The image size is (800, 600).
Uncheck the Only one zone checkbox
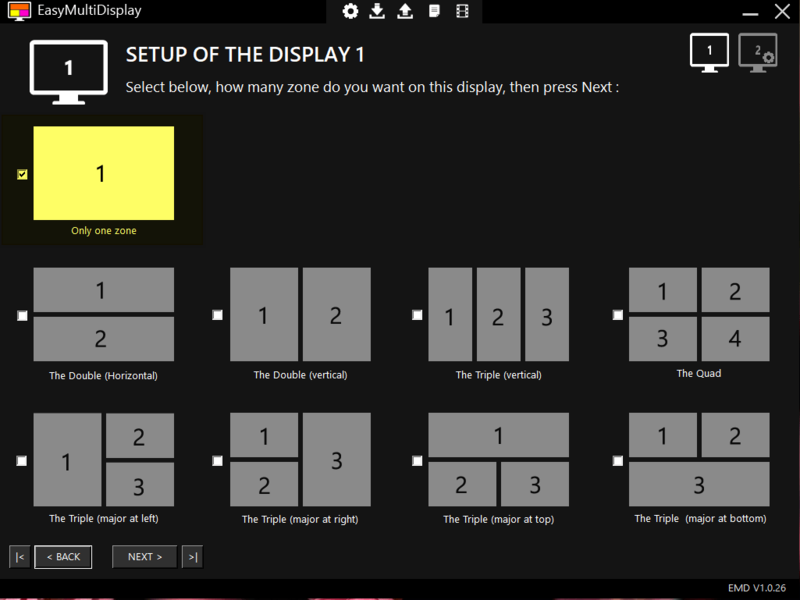[x=21, y=173]
